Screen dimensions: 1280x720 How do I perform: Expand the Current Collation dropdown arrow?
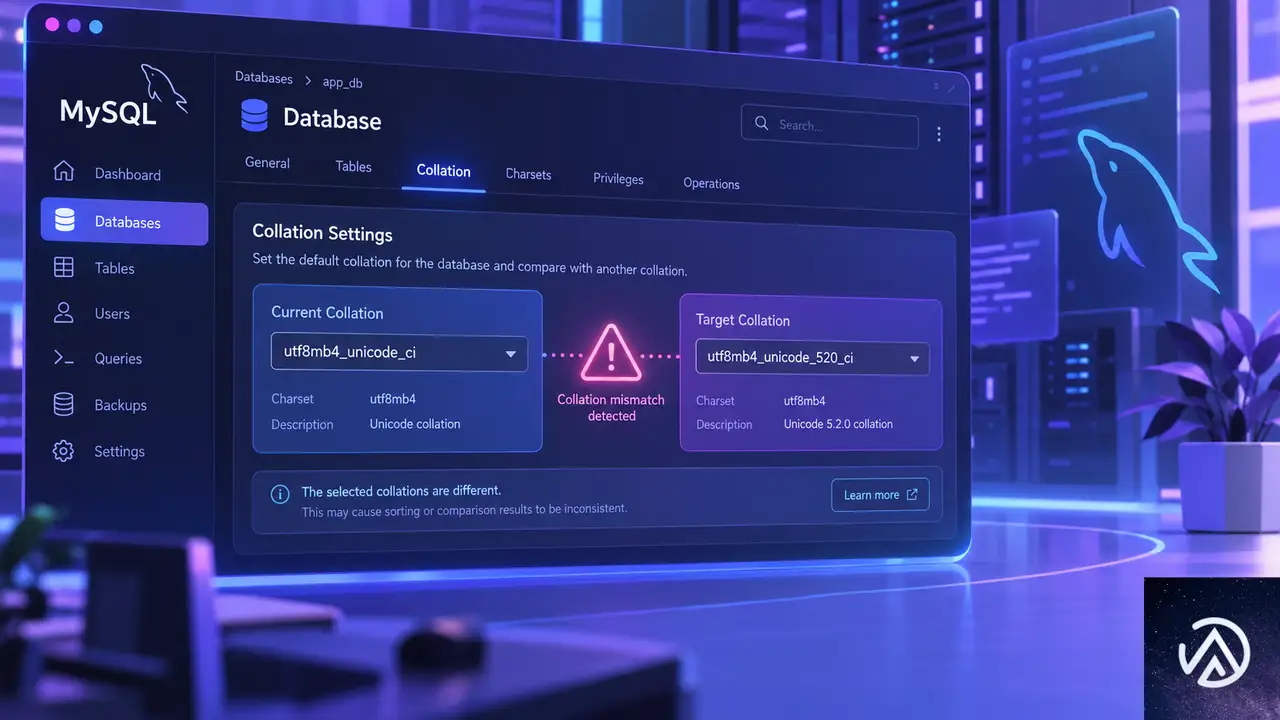pyautogui.click(x=511, y=353)
